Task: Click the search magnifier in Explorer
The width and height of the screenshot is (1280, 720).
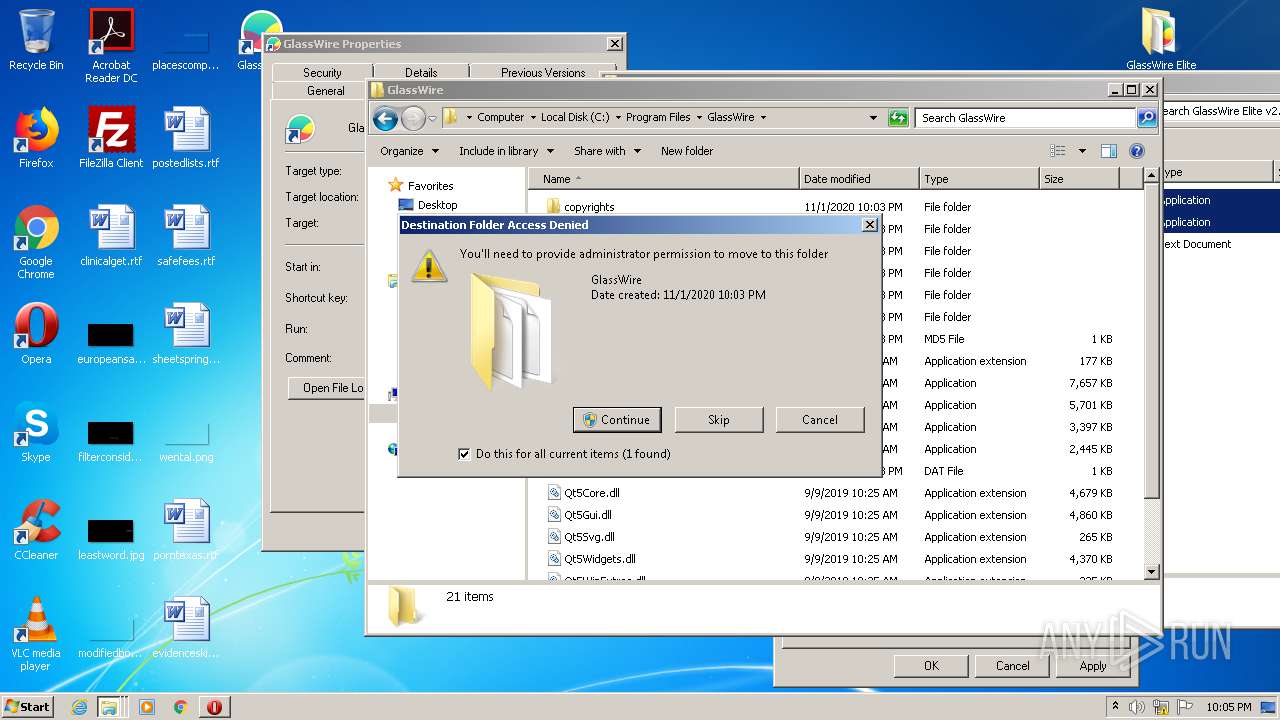Action: click(x=1147, y=118)
